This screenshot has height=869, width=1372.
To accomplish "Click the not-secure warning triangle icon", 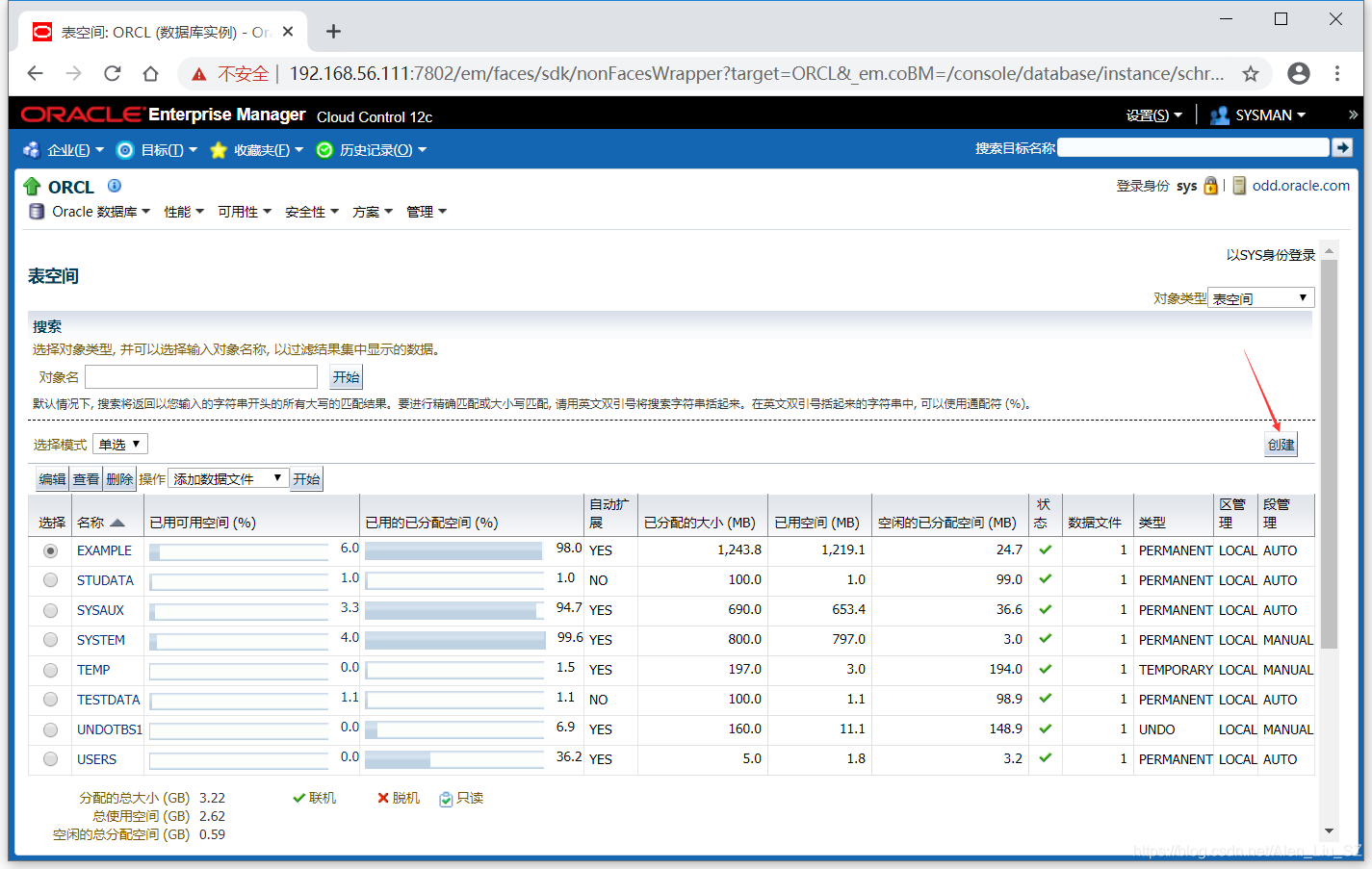I will 199,74.
